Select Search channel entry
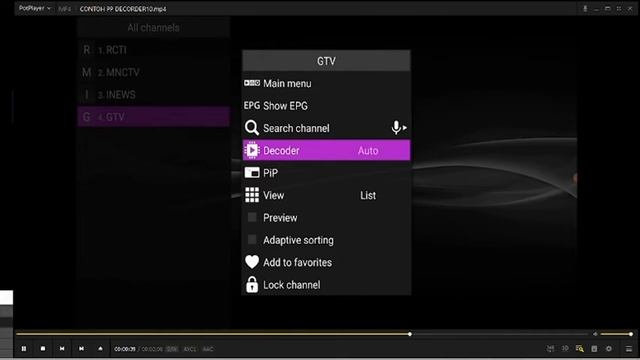 326,128
